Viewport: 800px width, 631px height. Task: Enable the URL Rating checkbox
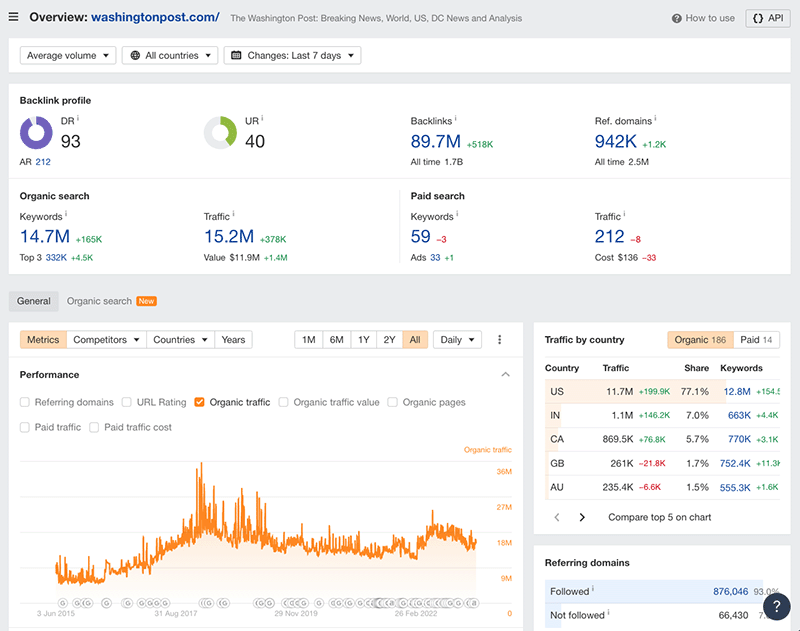127,402
